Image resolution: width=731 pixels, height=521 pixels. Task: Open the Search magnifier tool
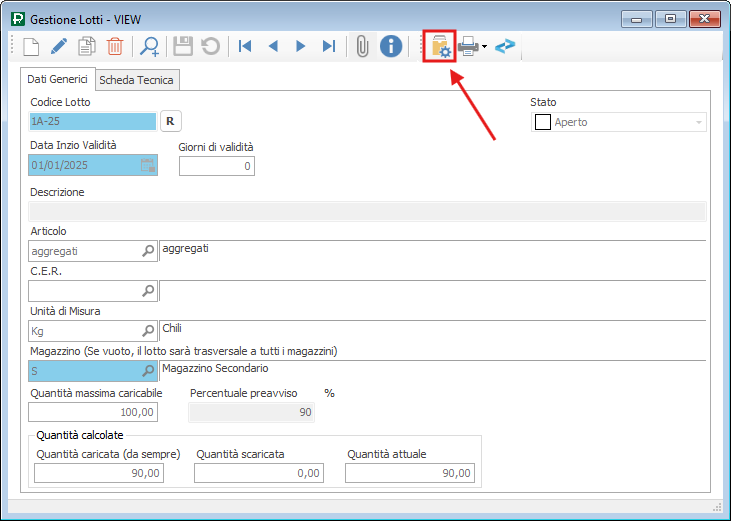click(150, 46)
